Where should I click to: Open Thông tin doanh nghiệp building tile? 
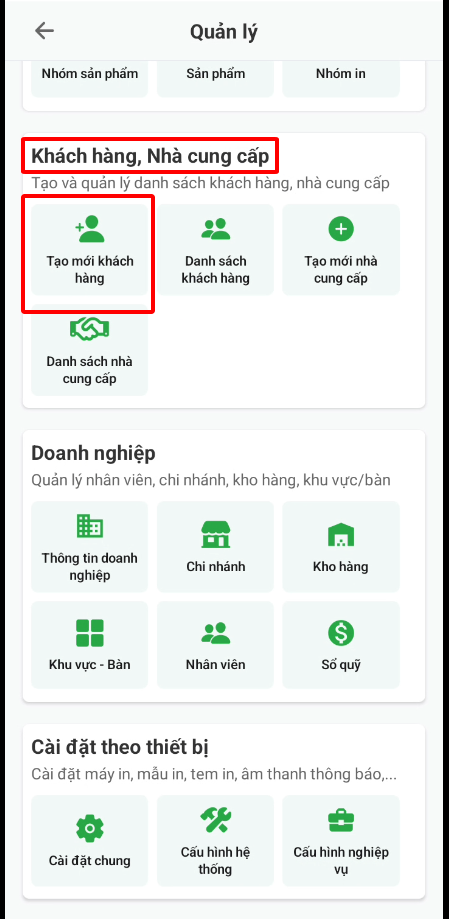click(x=90, y=547)
